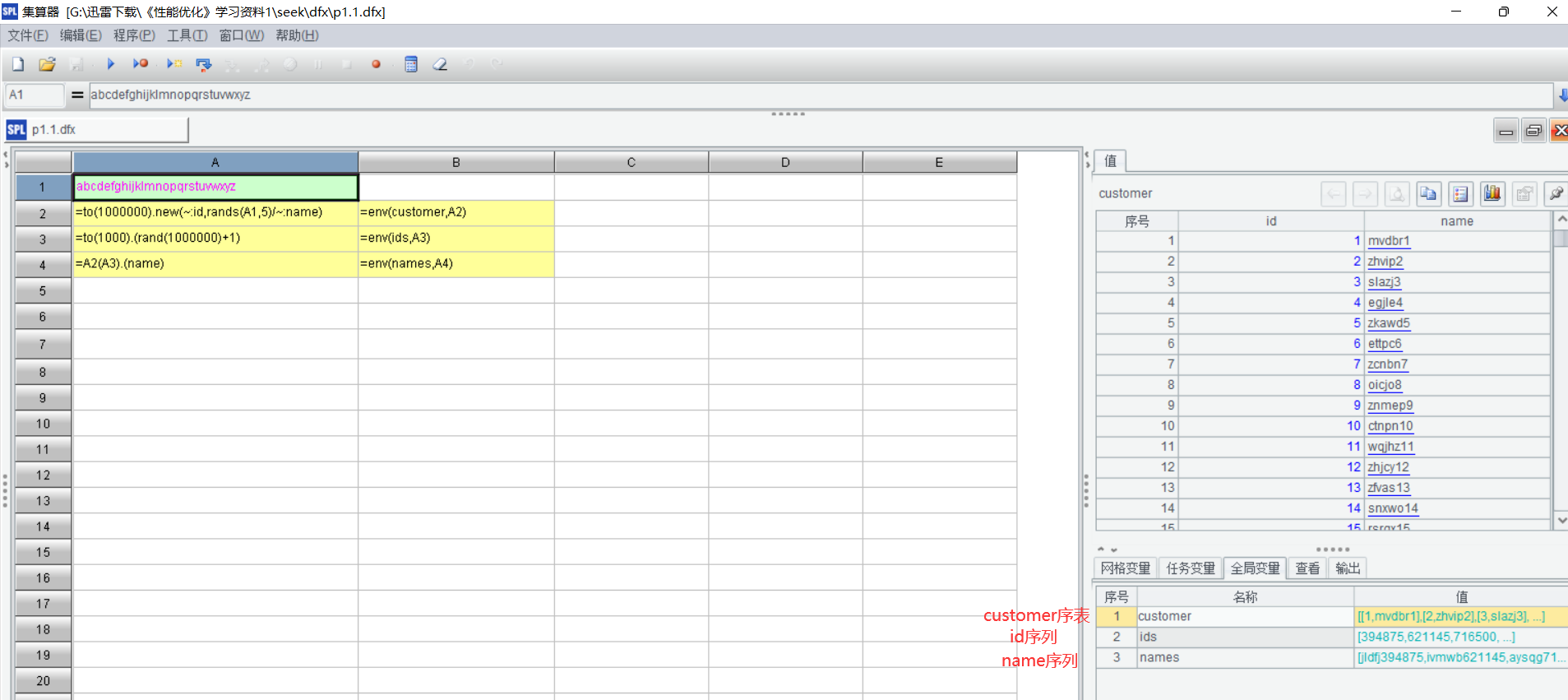Click the A1 cell name box

tap(35, 95)
